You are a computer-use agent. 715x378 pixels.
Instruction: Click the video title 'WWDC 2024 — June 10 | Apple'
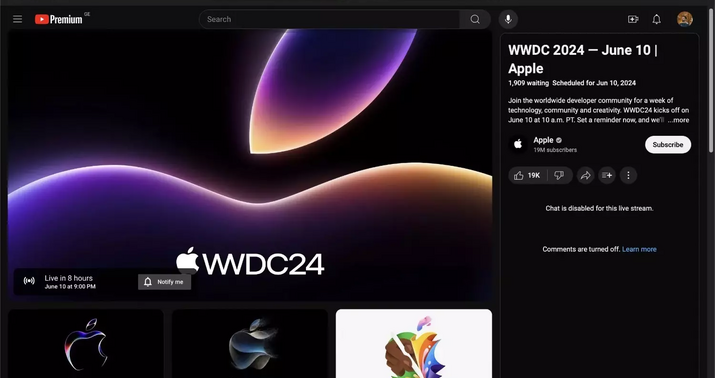(x=583, y=59)
